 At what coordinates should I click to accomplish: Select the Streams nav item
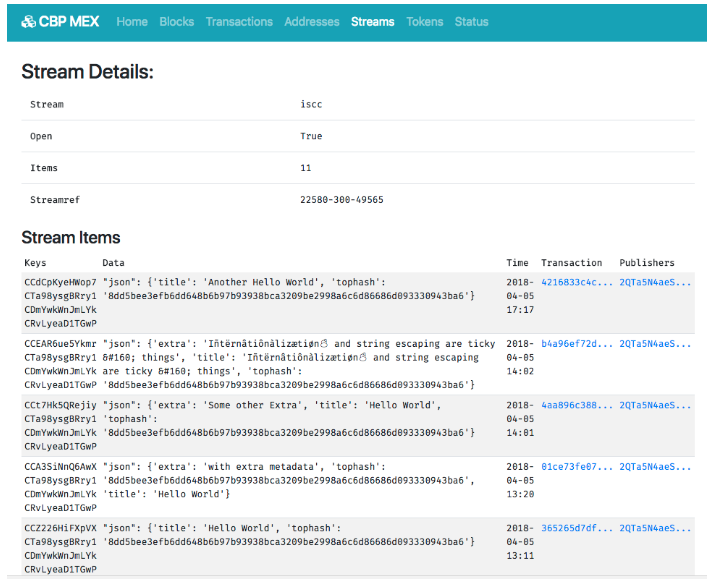pyautogui.click(x=372, y=22)
